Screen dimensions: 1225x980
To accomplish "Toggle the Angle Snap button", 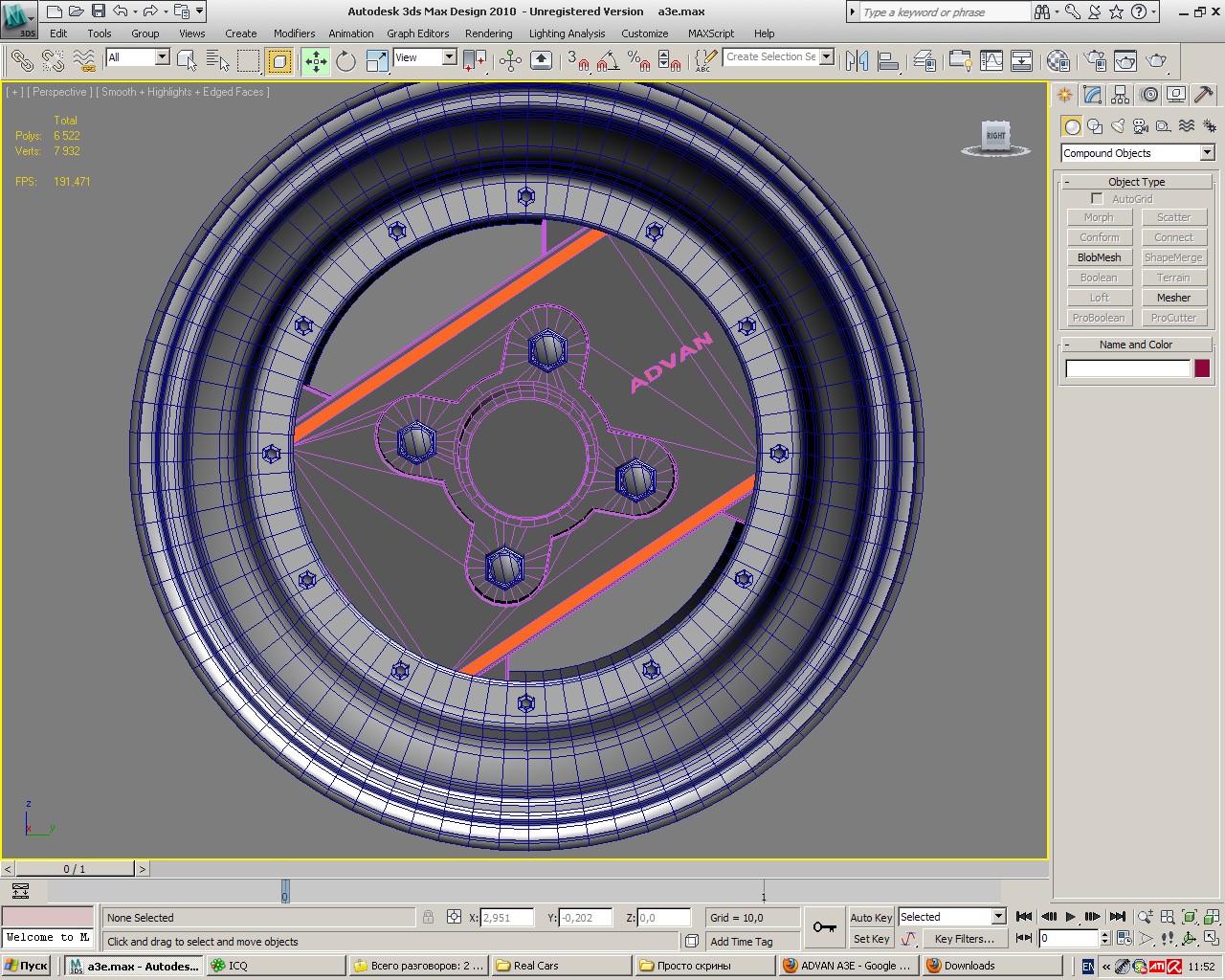I will coord(608,61).
